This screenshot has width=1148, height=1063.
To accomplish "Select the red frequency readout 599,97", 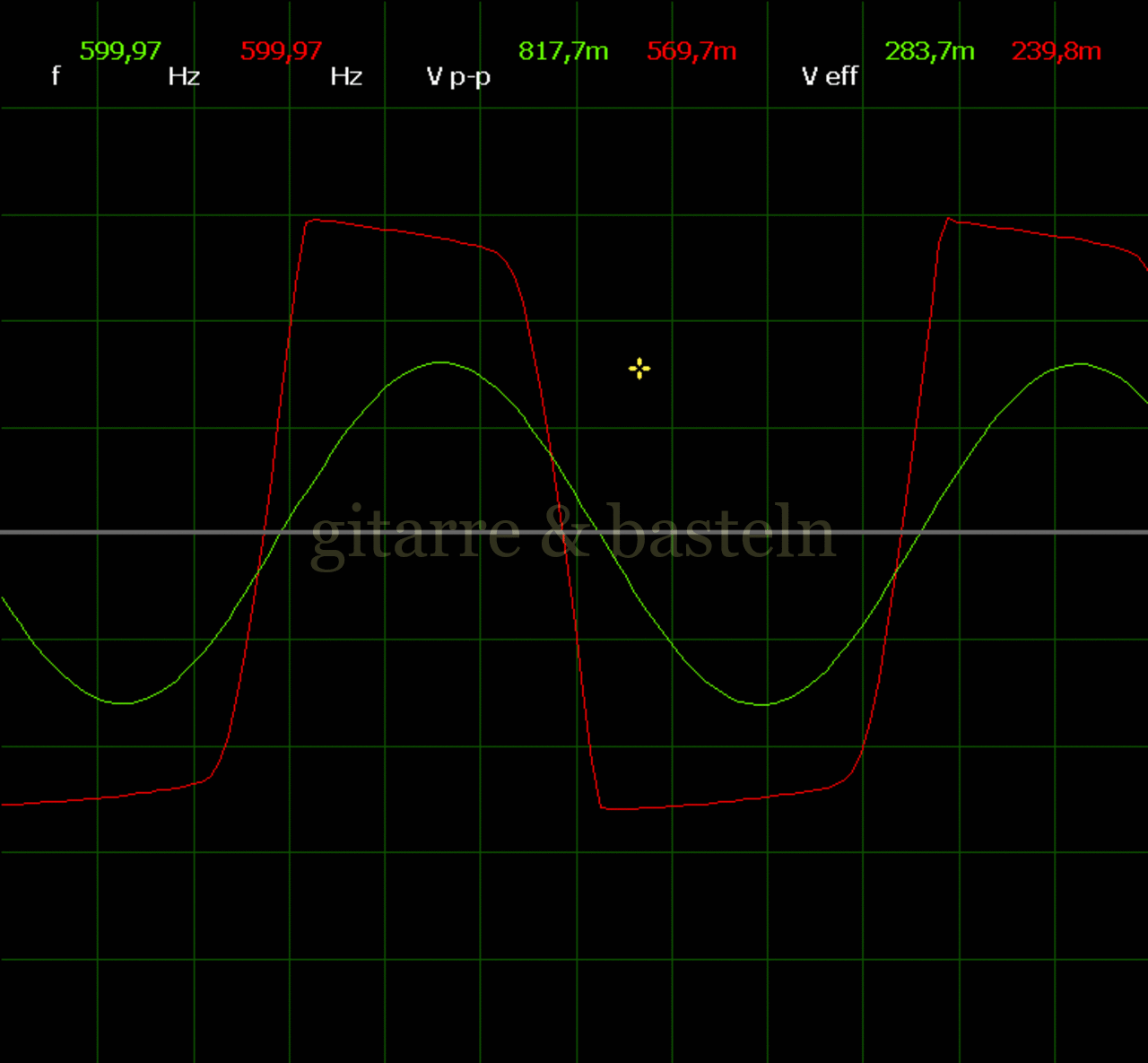I will click(281, 51).
